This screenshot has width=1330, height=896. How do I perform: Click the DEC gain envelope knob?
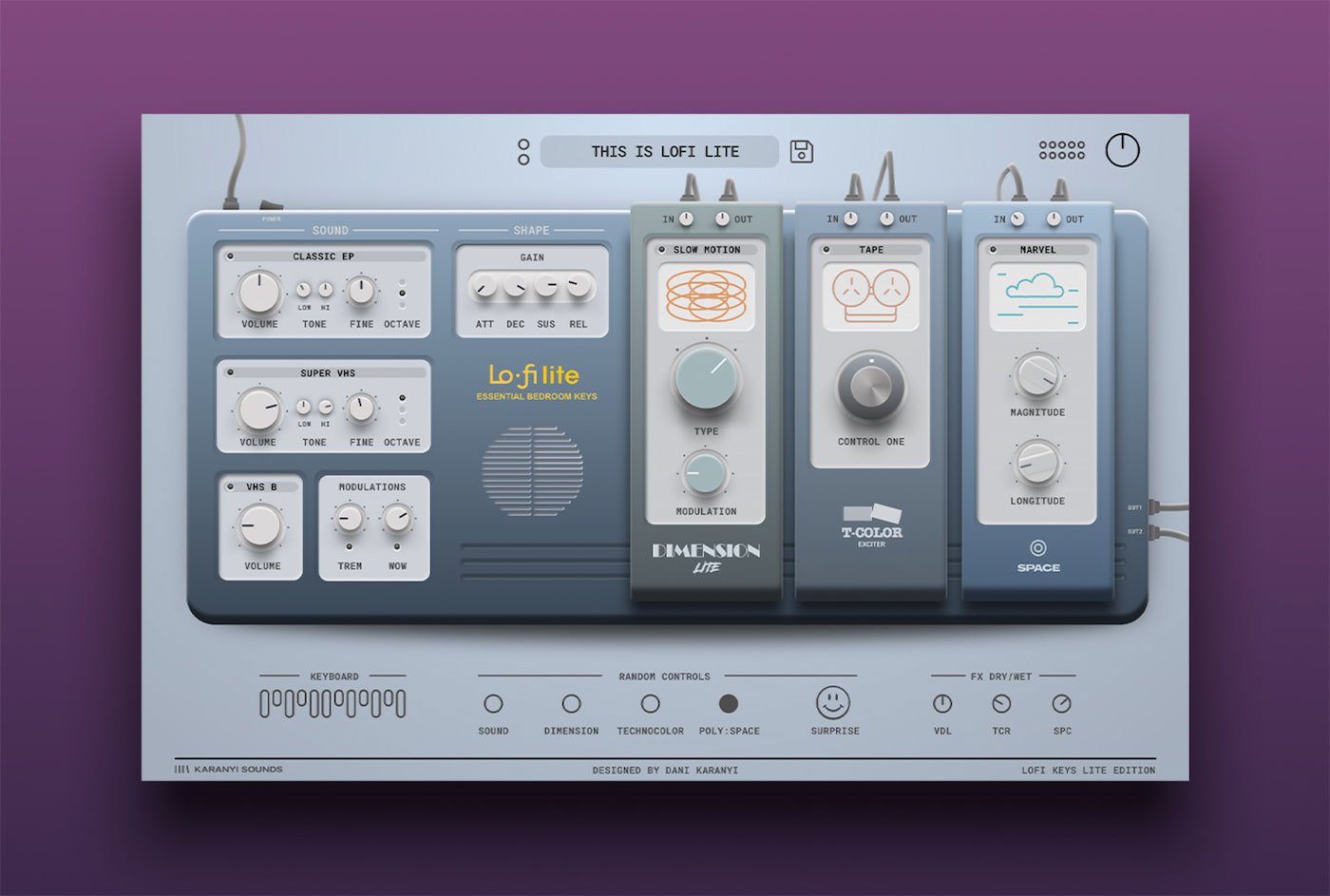coord(515,286)
